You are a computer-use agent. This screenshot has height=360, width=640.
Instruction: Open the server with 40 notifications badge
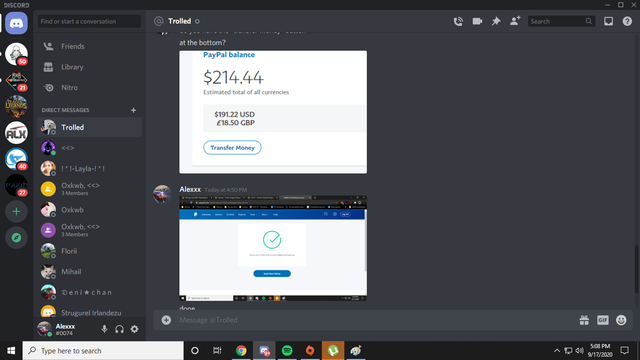16,159
